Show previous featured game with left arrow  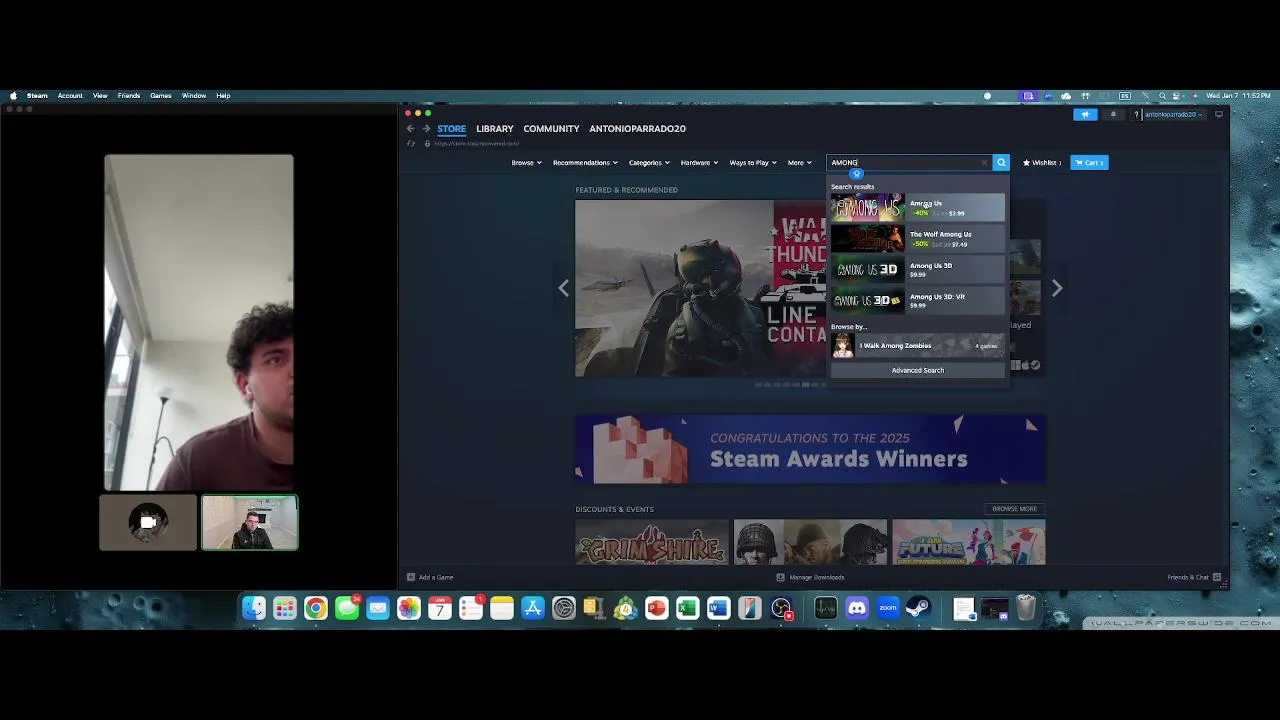click(x=563, y=288)
